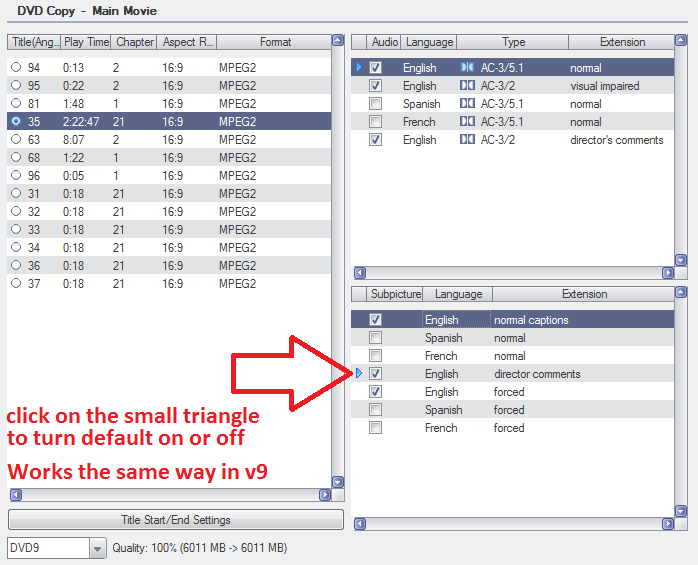Click the Title(Angle) column header

click(x=34, y=42)
